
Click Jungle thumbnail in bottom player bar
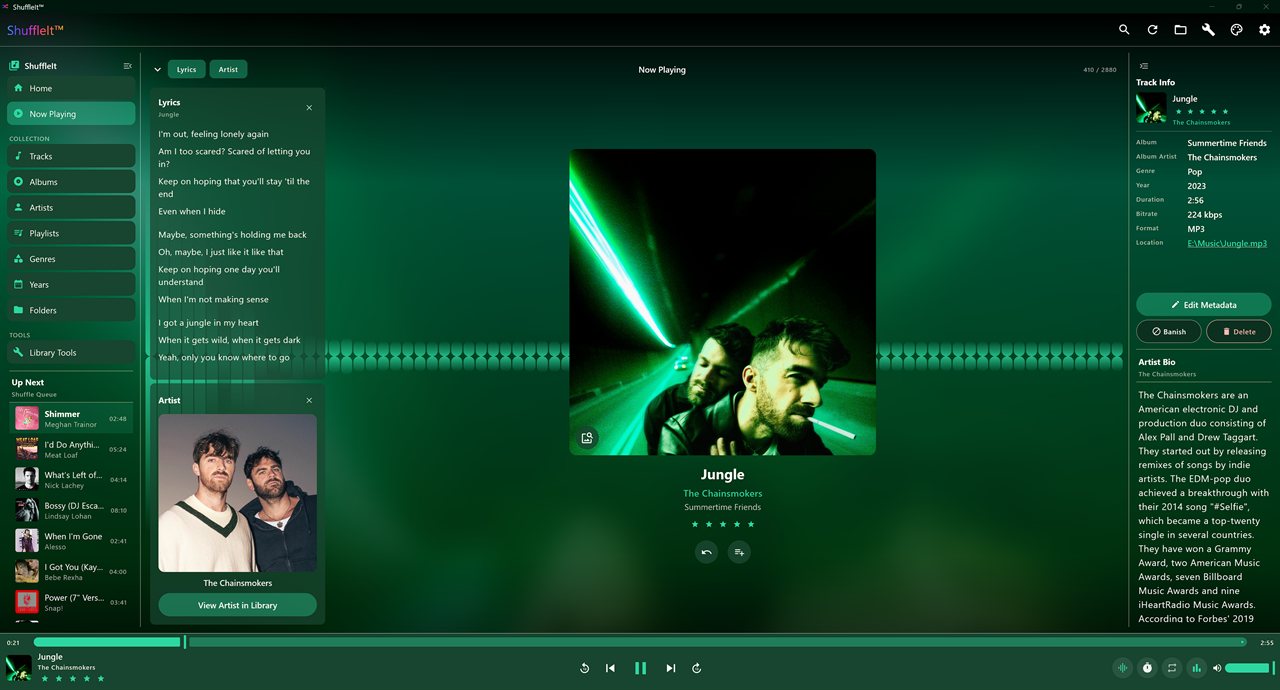tap(19, 668)
